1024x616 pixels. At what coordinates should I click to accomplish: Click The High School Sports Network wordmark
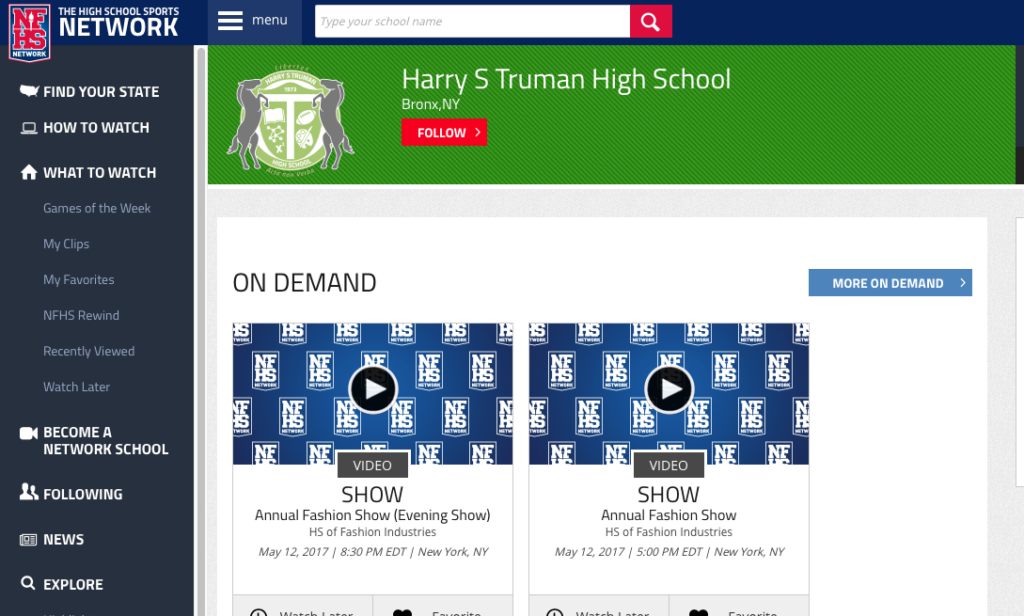(118, 22)
